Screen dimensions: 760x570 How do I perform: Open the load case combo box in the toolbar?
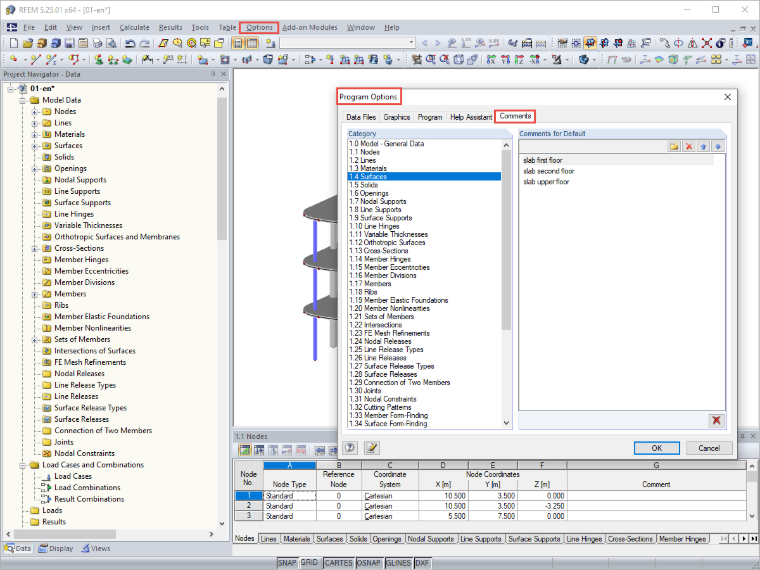pyautogui.click(x=347, y=43)
